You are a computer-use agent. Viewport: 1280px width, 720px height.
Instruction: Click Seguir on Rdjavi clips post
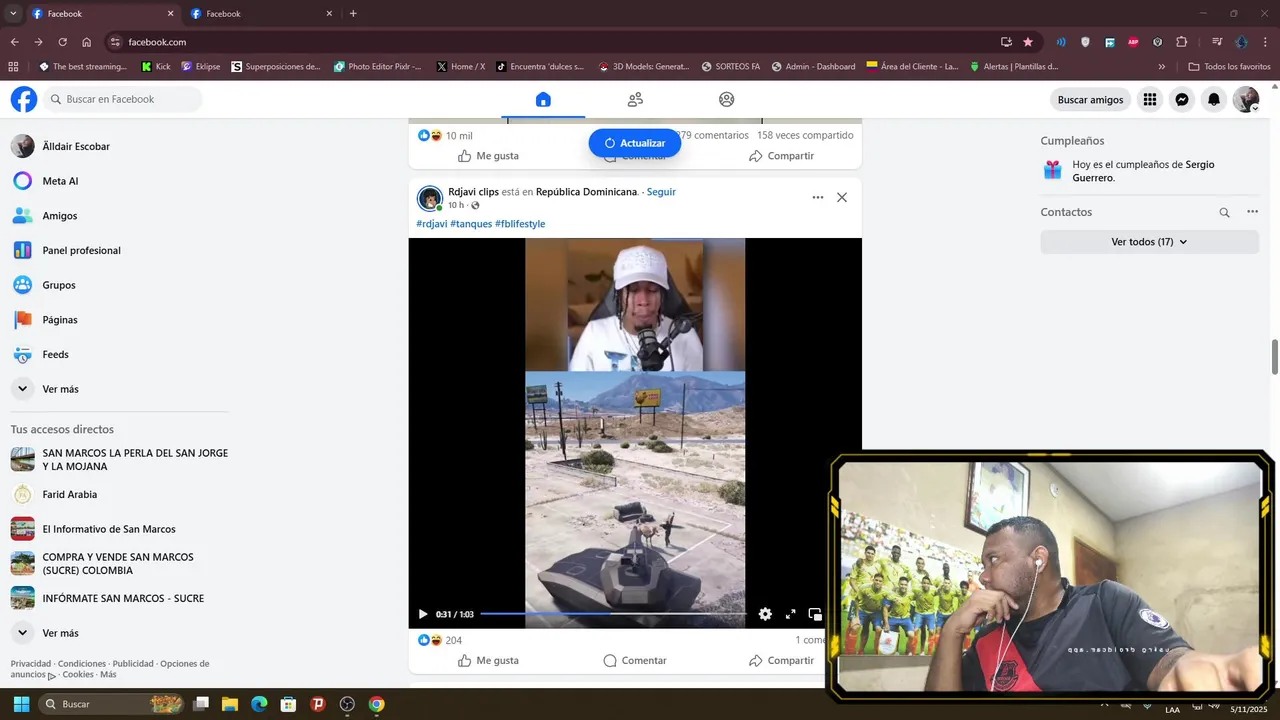click(x=661, y=192)
